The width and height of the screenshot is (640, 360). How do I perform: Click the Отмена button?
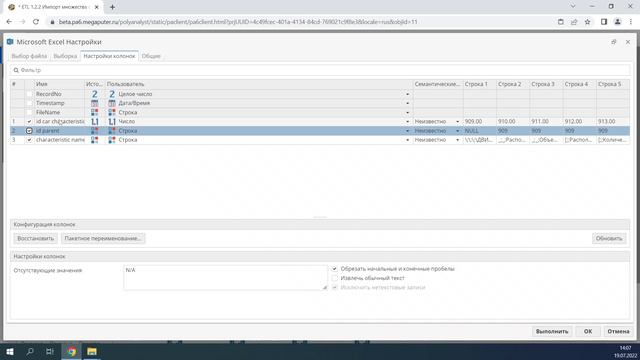tap(618, 331)
